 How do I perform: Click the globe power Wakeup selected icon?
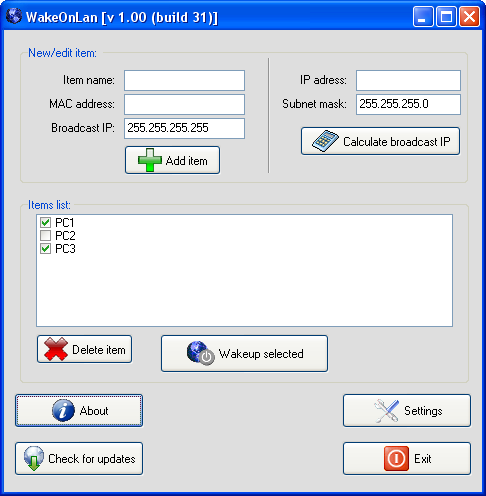point(200,353)
